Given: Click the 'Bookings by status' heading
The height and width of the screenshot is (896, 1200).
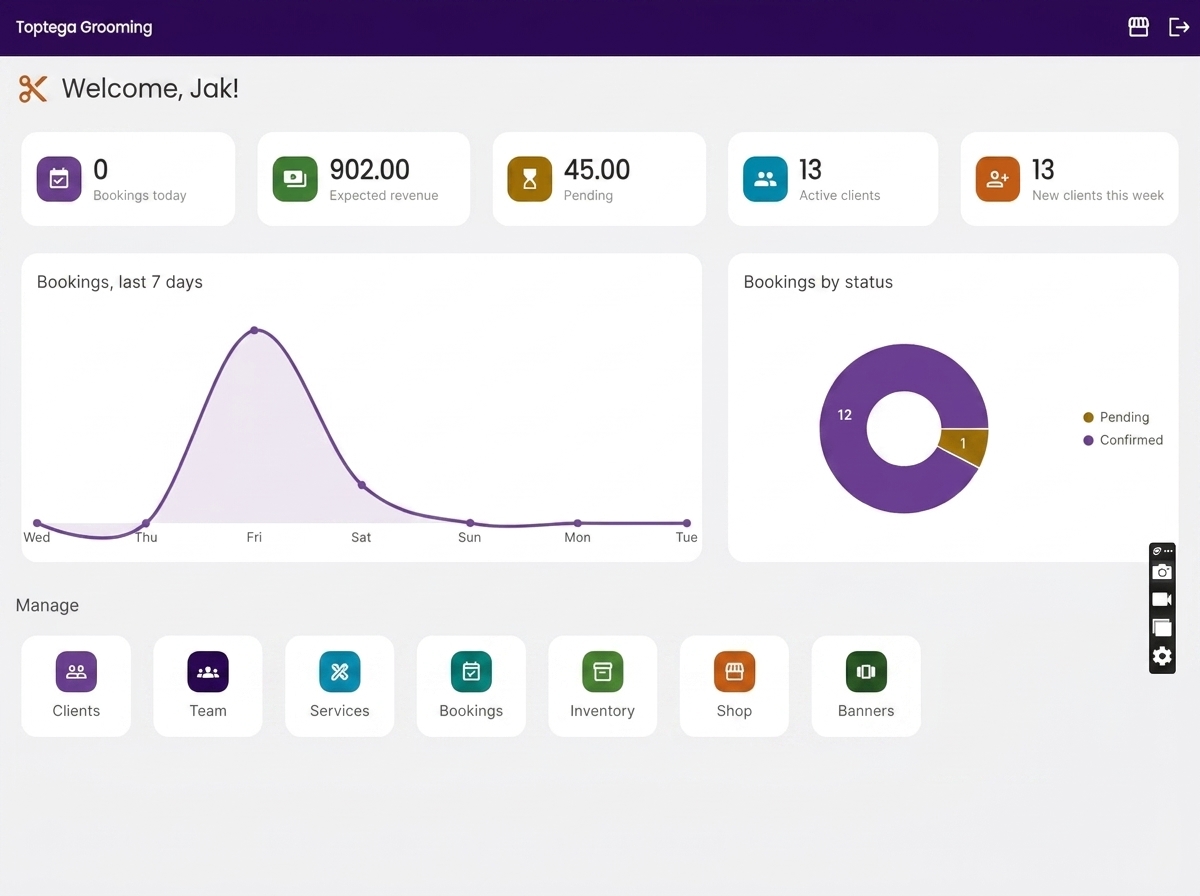Looking at the screenshot, I should [x=818, y=282].
